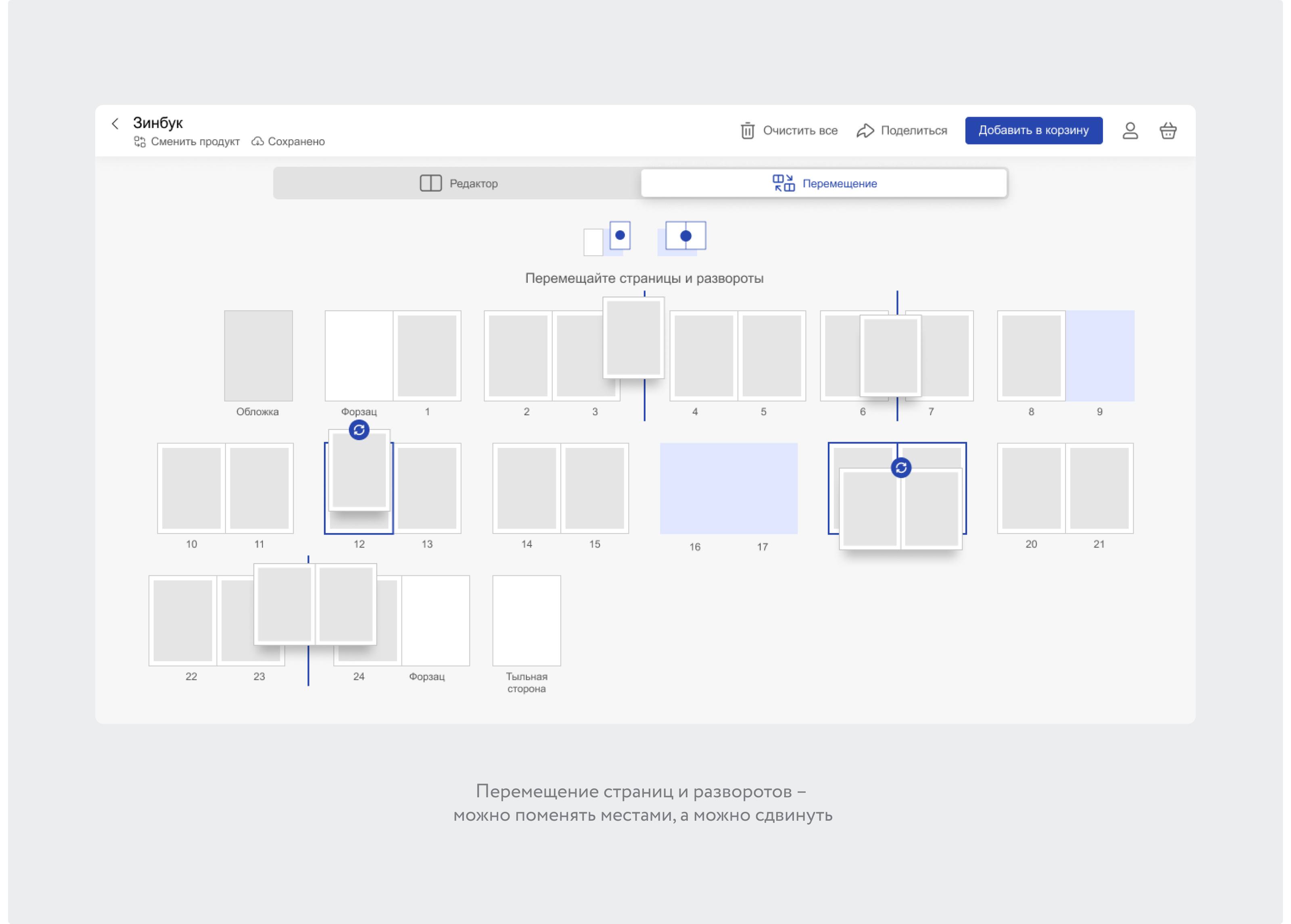Select the page 21 thumbnail

pyautogui.click(x=1099, y=488)
